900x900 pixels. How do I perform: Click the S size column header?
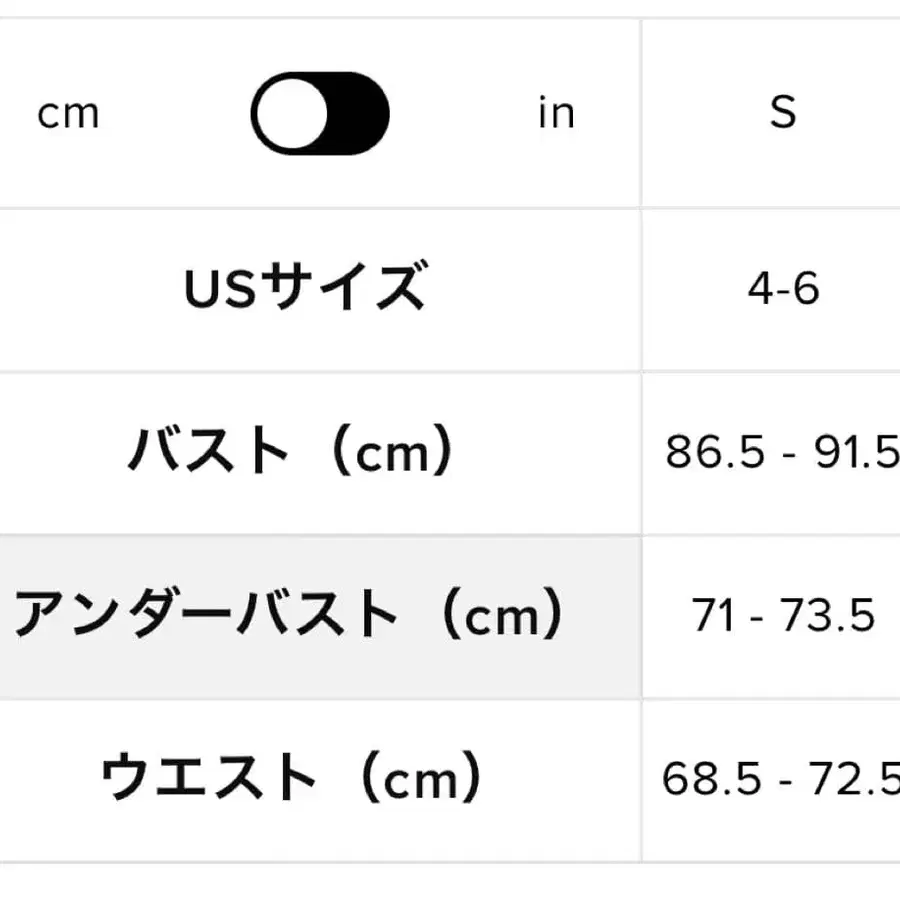click(x=786, y=113)
